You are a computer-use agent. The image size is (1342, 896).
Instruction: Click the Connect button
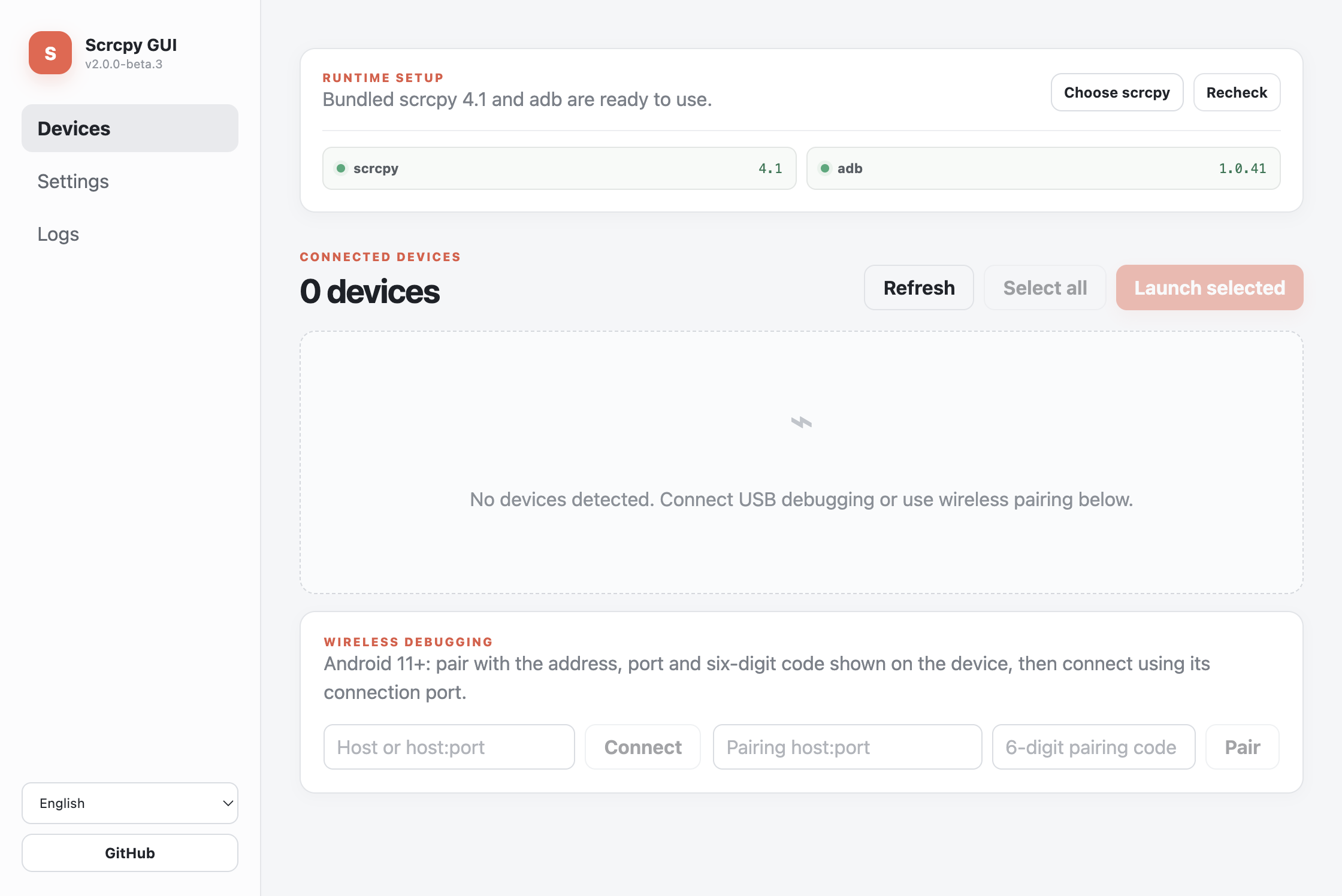[643, 747]
